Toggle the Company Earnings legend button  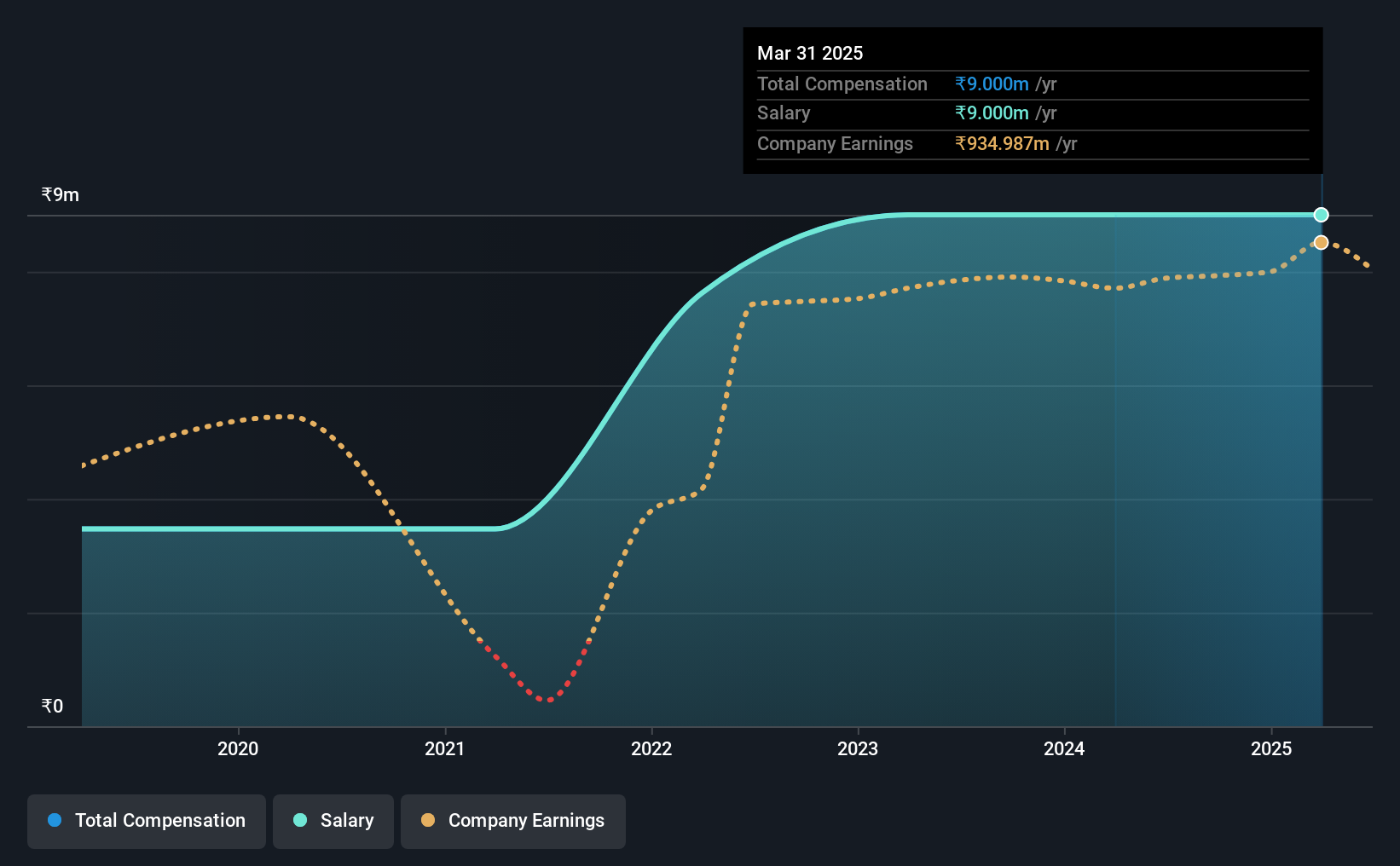[x=513, y=821]
